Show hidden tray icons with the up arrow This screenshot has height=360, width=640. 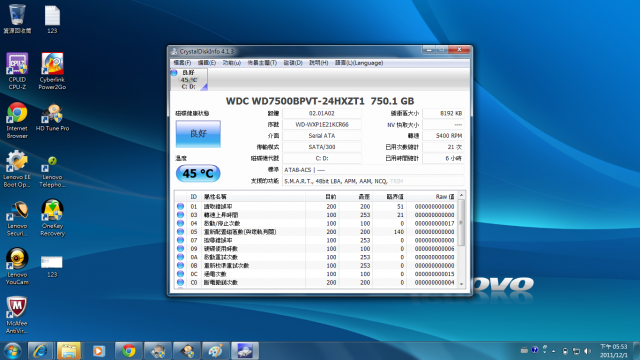[553, 351]
